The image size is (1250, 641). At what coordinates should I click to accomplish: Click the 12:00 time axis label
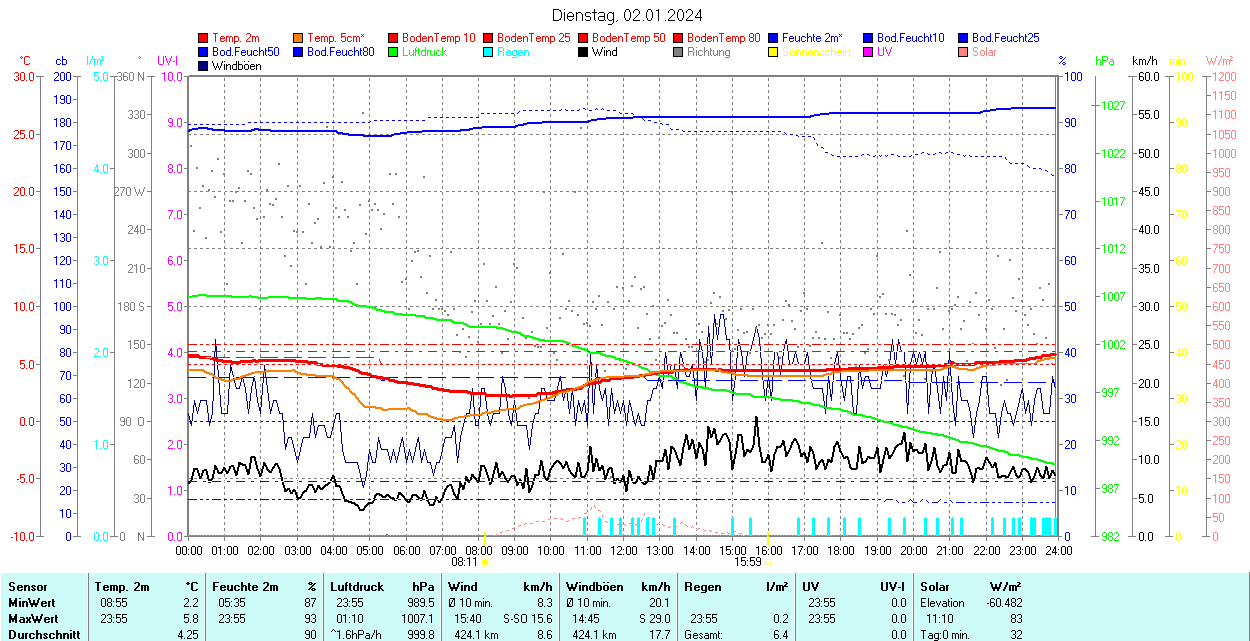click(624, 550)
